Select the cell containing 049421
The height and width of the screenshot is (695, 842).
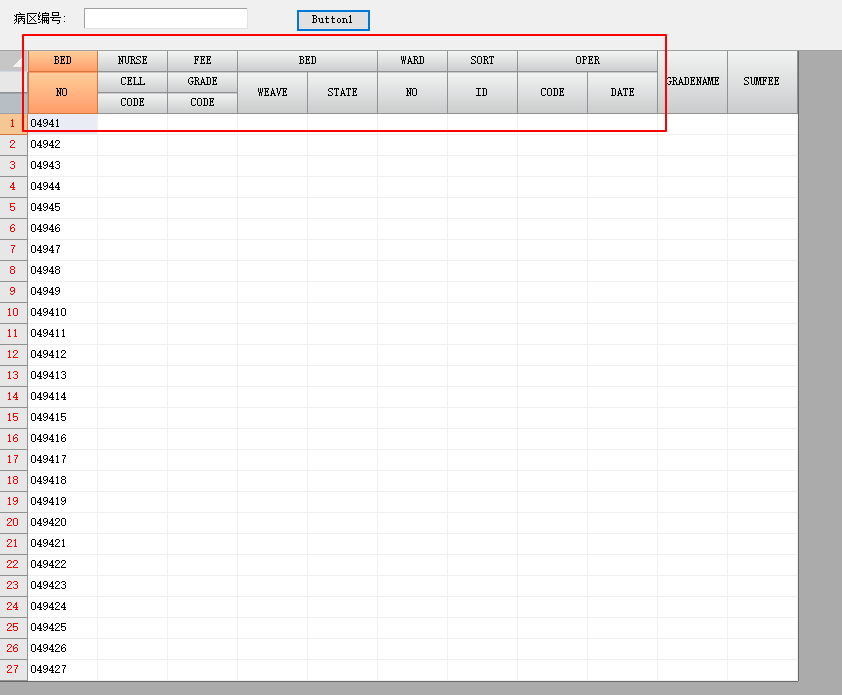[62, 544]
